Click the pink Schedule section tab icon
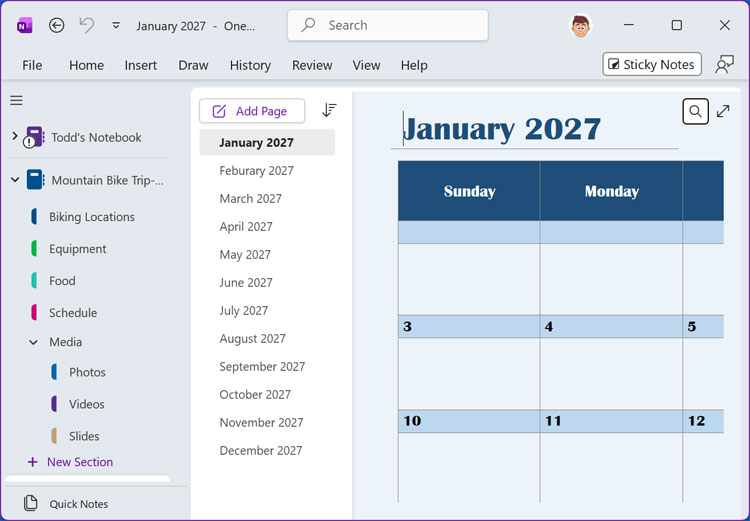750x521 pixels. tap(34, 312)
